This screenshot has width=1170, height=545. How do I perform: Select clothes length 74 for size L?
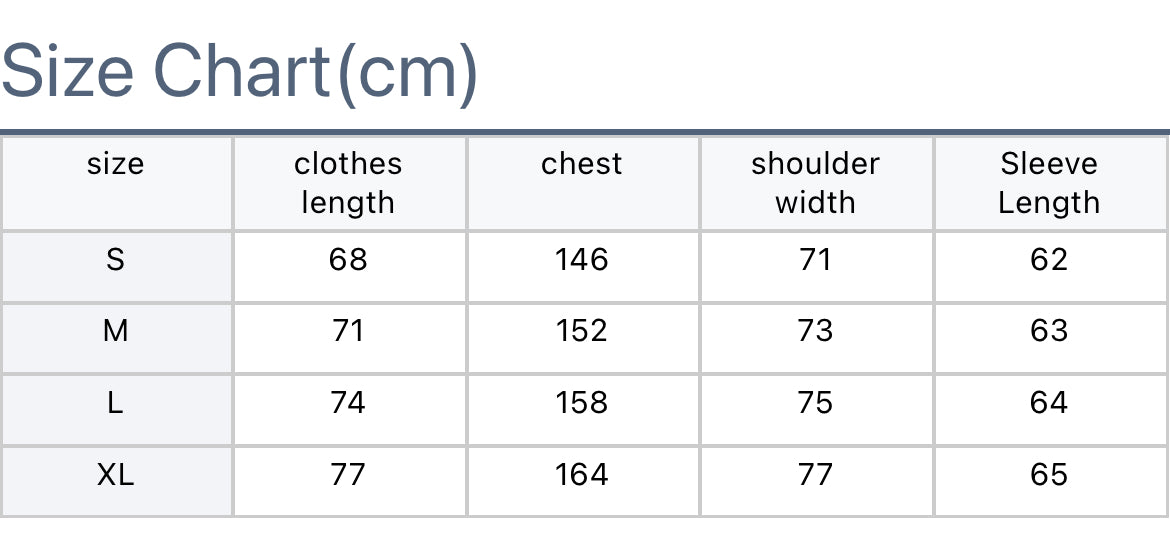coord(348,403)
